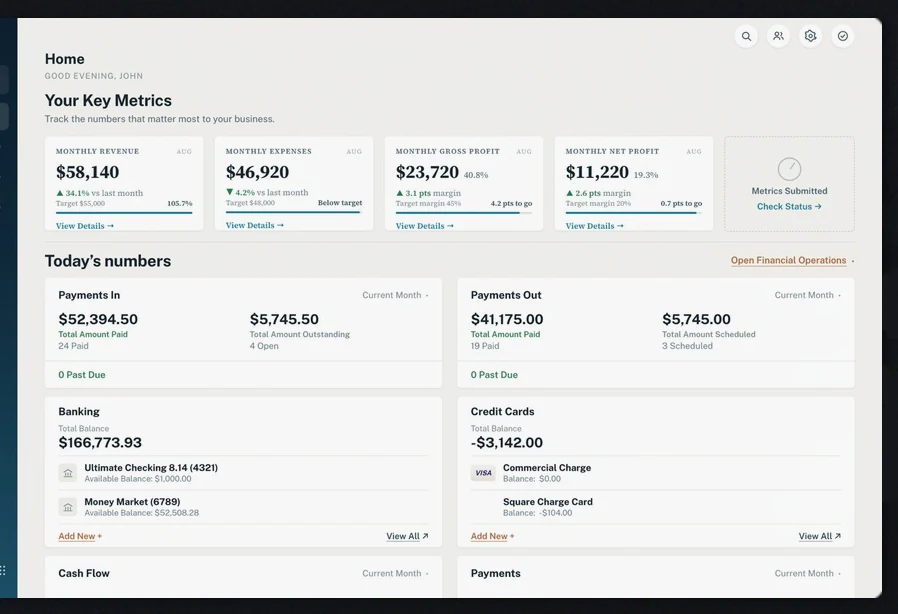Expand Payments In Current Month dropdown
Image resolution: width=898 pixels, height=614 pixels.
pyautogui.click(x=395, y=295)
